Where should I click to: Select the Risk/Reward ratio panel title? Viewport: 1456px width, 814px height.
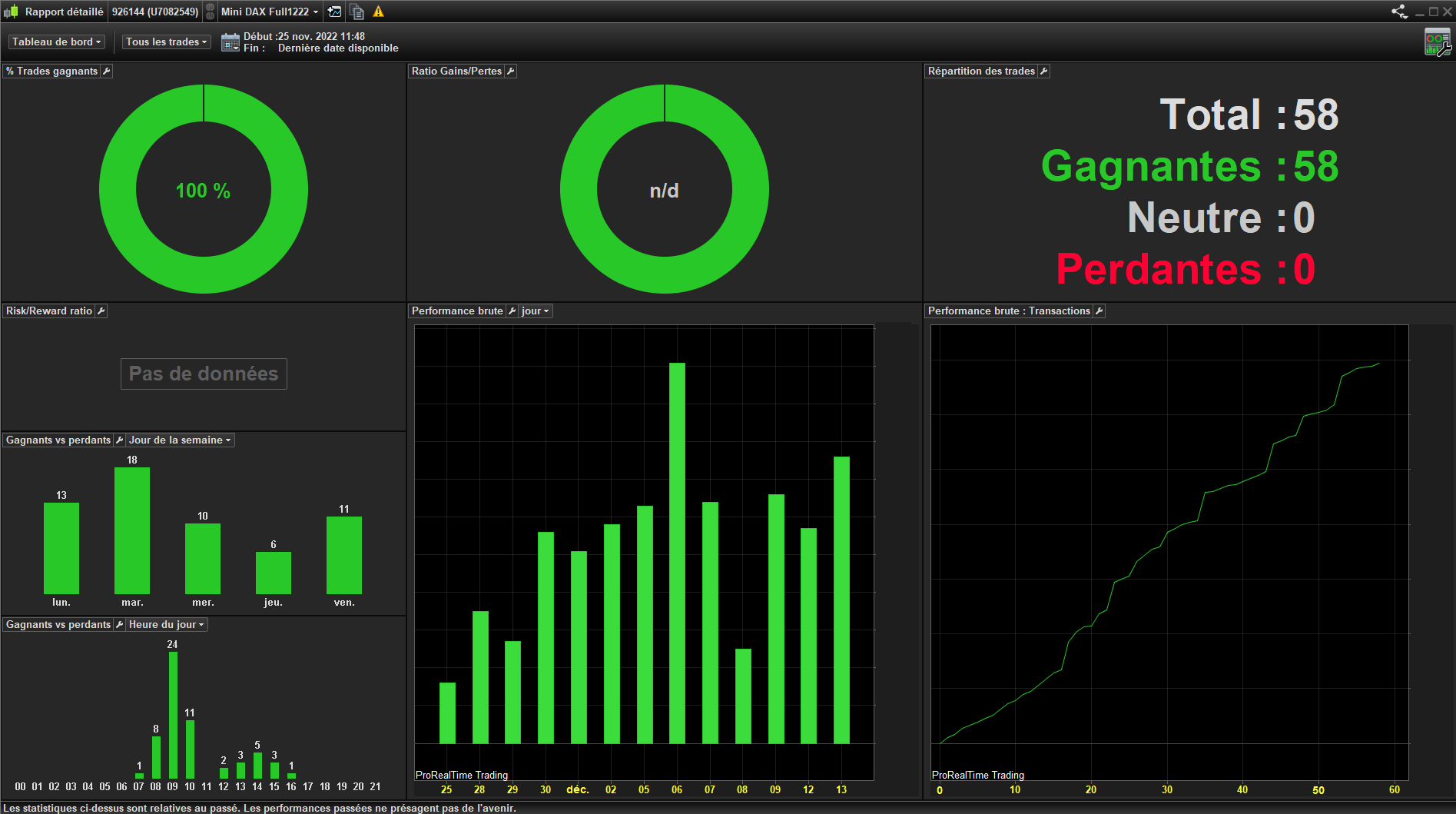tap(49, 311)
